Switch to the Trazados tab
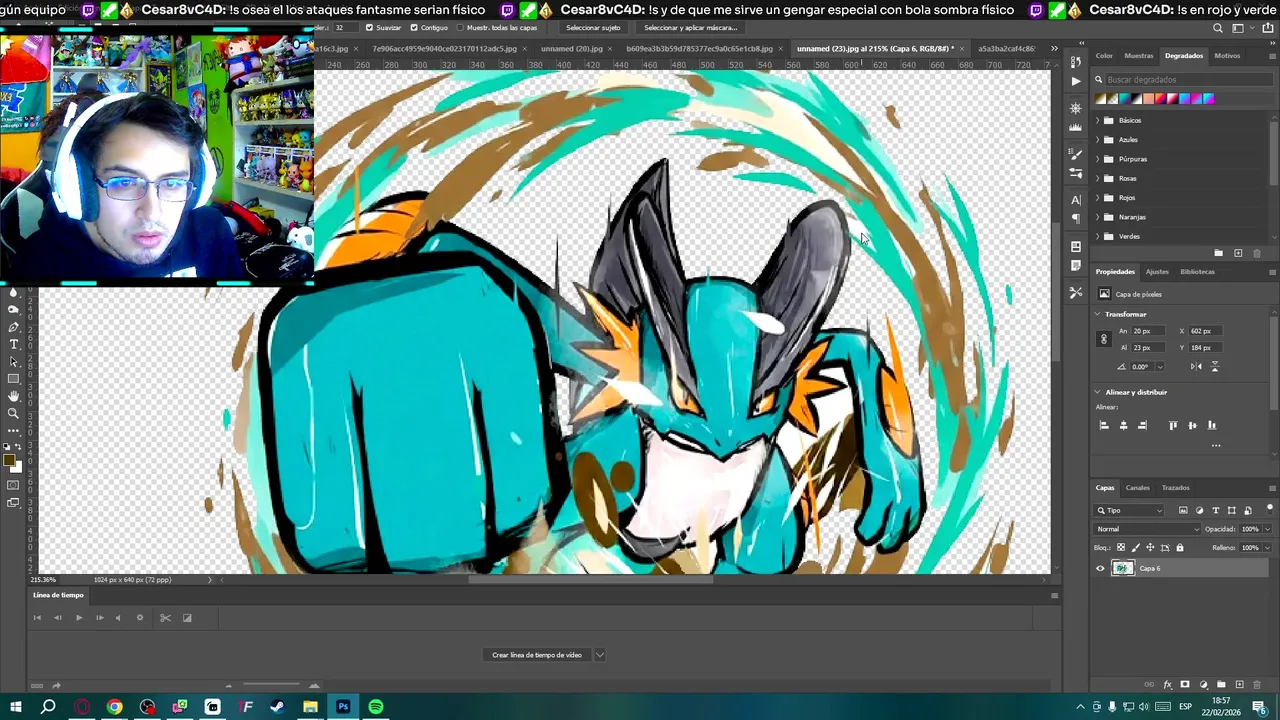The height and width of the screenshot is (720, 1280). click(1176, 488)
